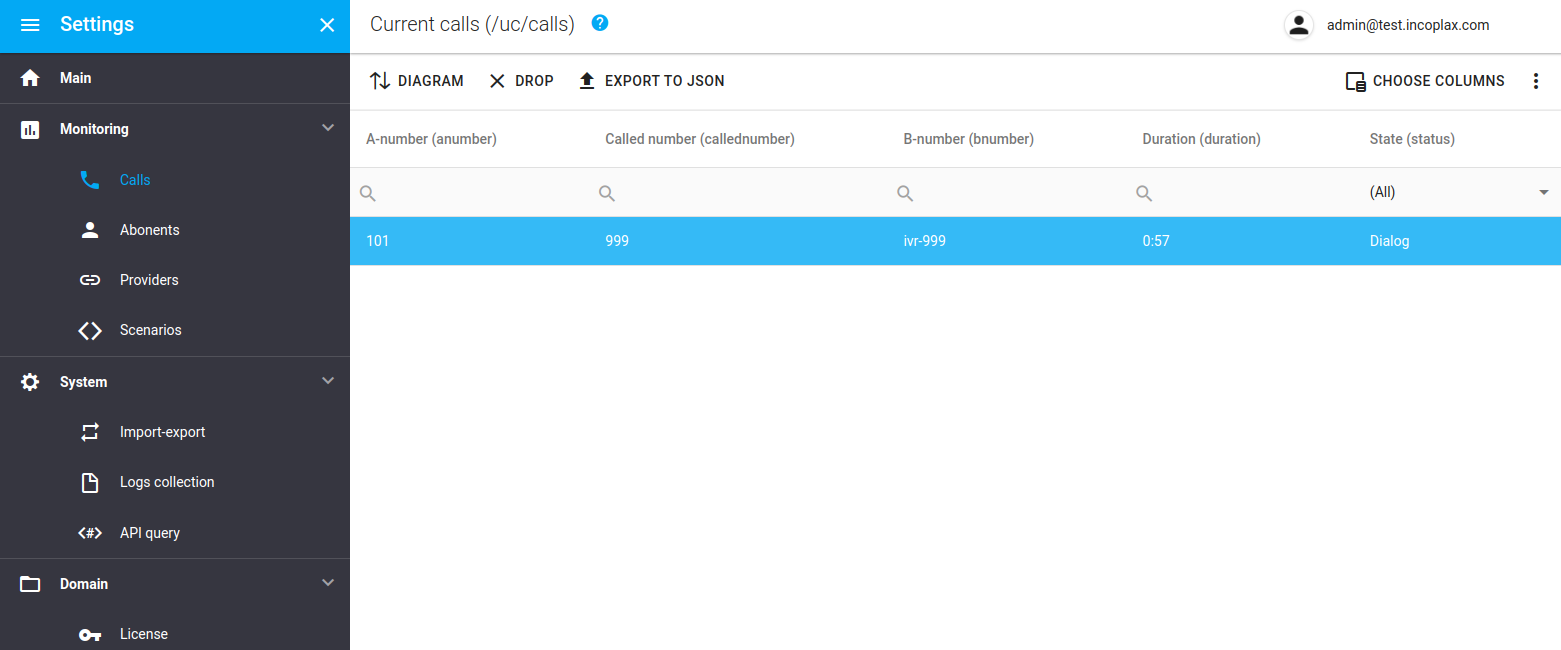Click the B-number search magnifier icon
The height and width of the screenshot is (650, 1561).
click(x=905, y=193)
